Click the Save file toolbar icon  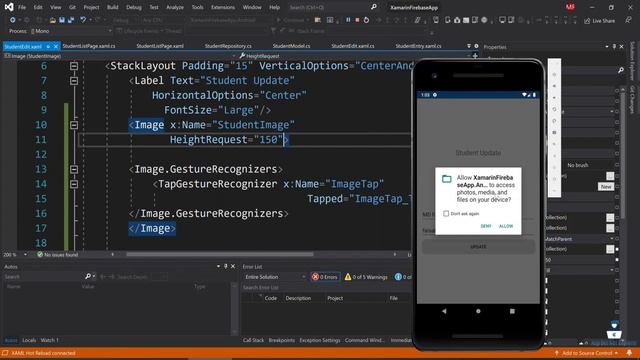coord(62,20)
